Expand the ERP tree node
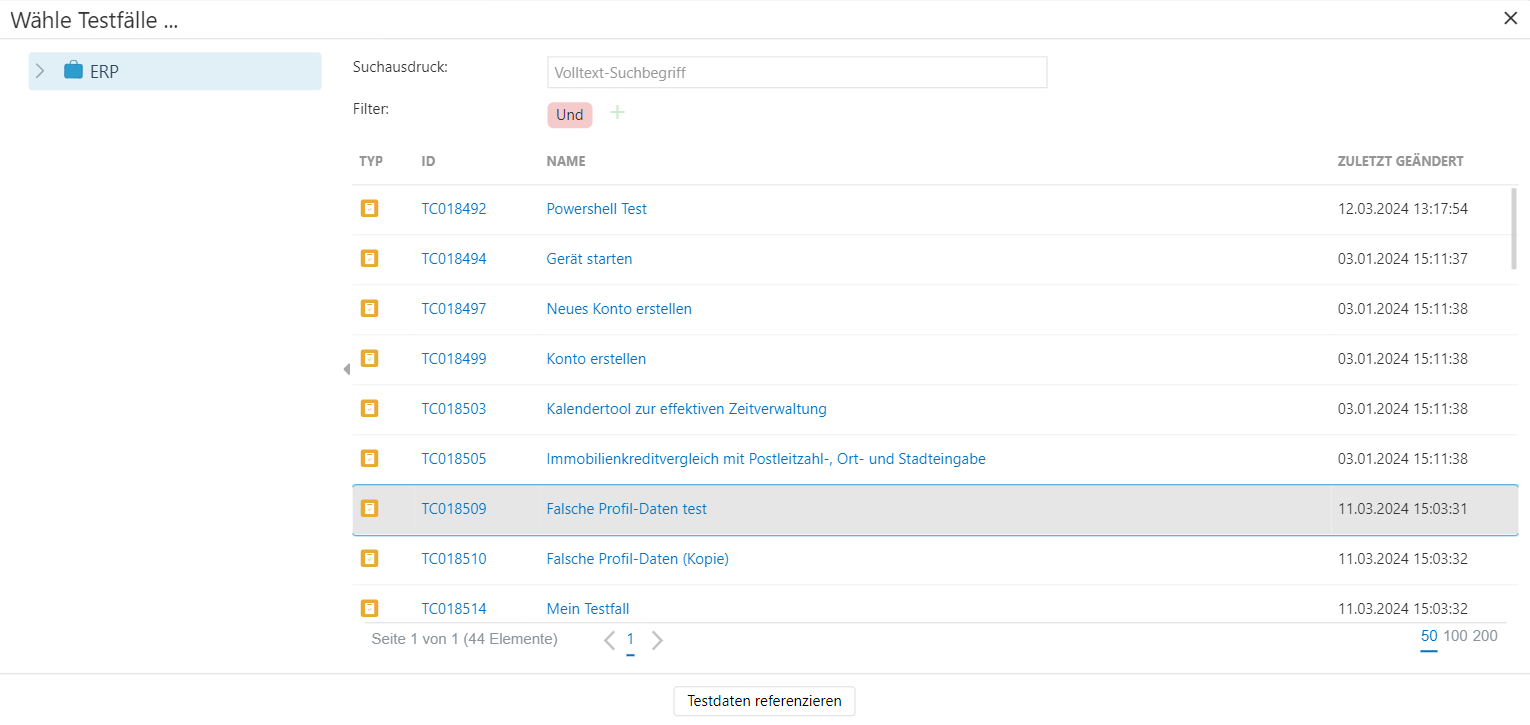Image resolution: width=1530 pixels, height=725 pixels. 40,71
